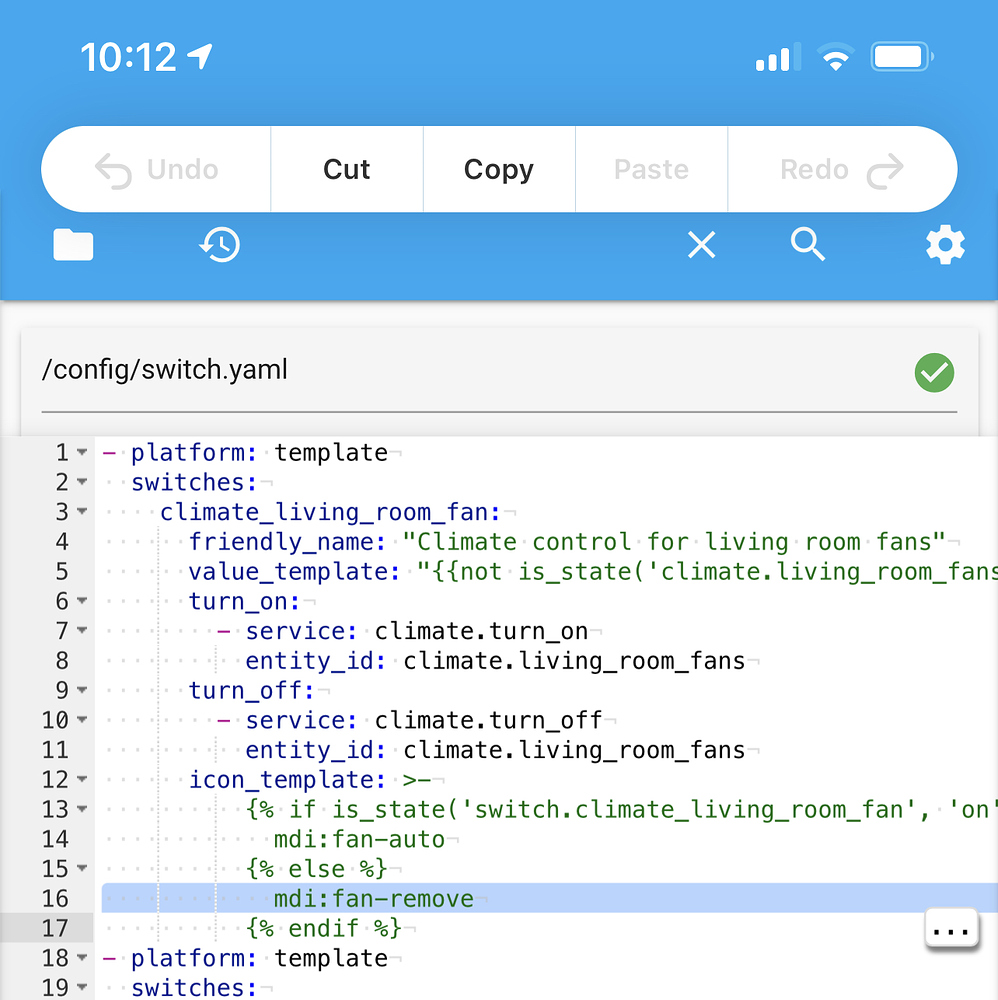Tap Paste in the edit menu
The width and height of the screenshot is (998, 1000).
tap(651, 170)
